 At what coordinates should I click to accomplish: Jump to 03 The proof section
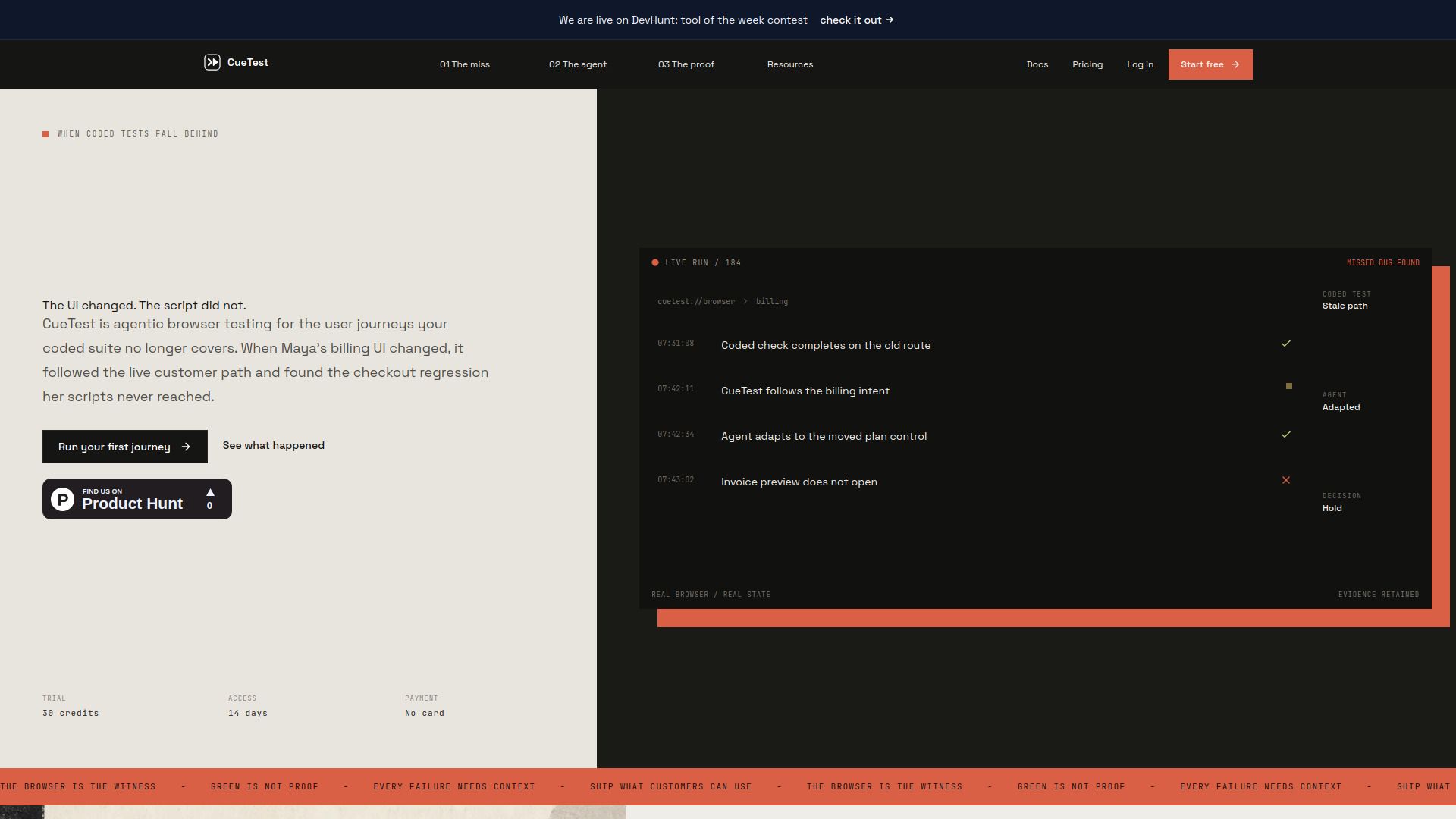(x=686, y=64)
